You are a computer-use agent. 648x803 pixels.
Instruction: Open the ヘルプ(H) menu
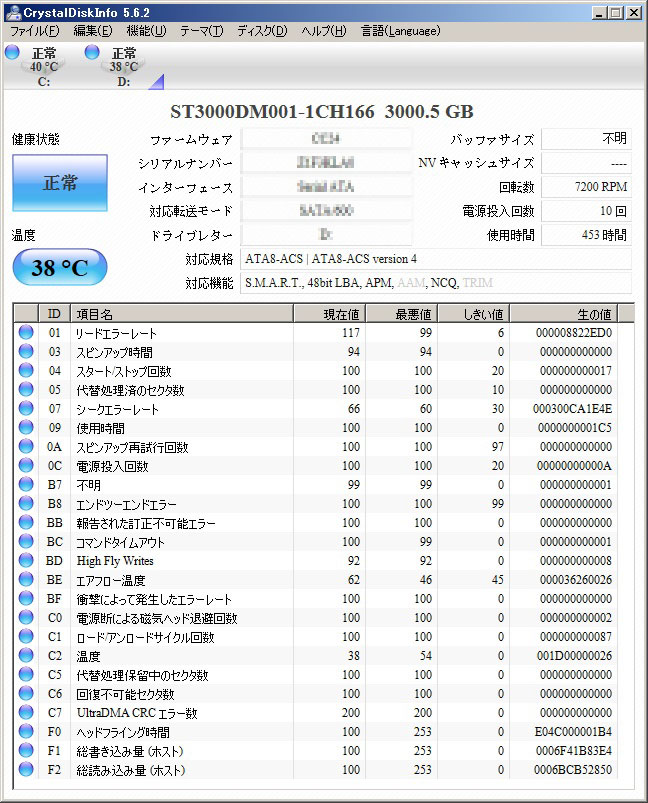pos(324,31)
